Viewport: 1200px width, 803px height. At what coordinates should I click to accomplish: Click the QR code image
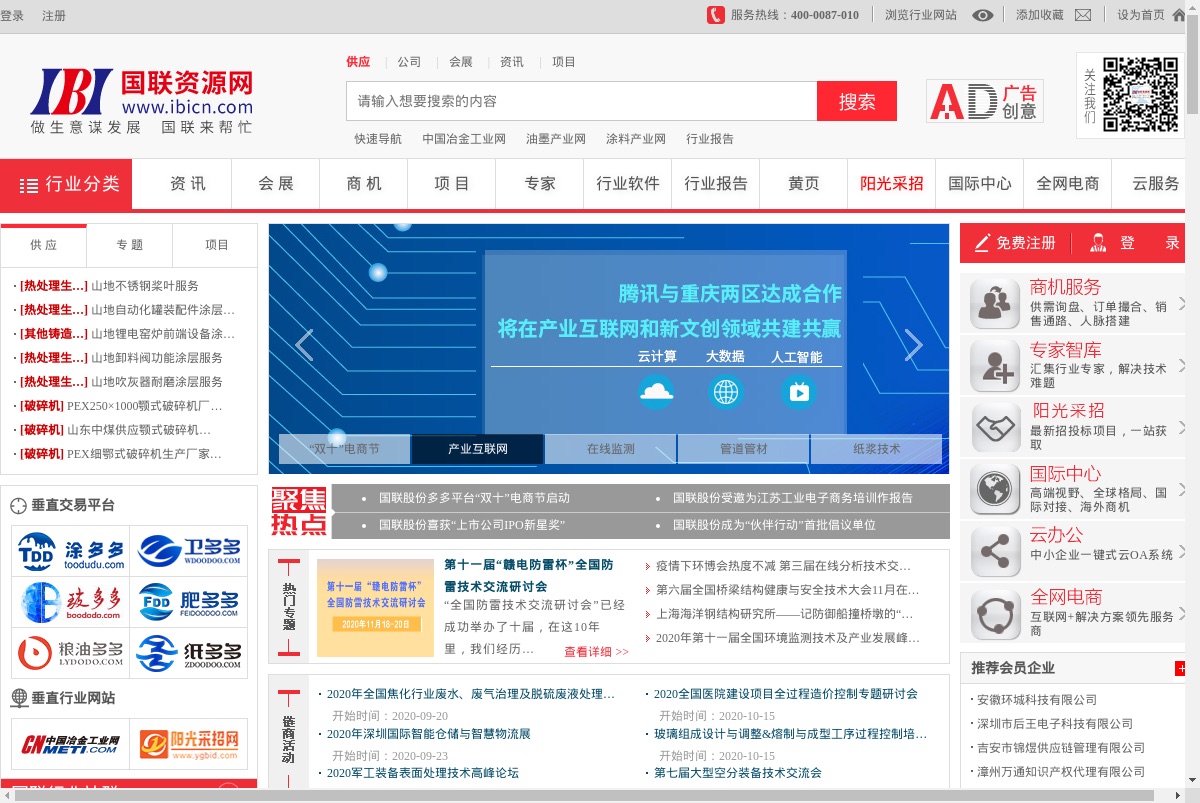pyautogui.click(x=1141, y=95)
